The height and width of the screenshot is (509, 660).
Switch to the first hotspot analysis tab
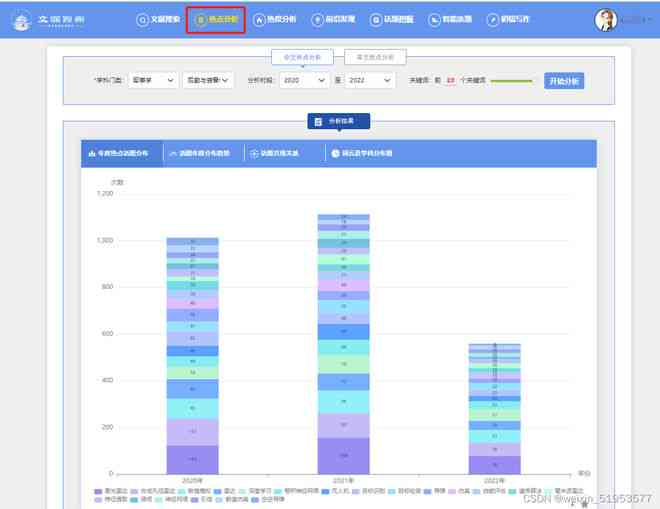(x=302, y=57)
